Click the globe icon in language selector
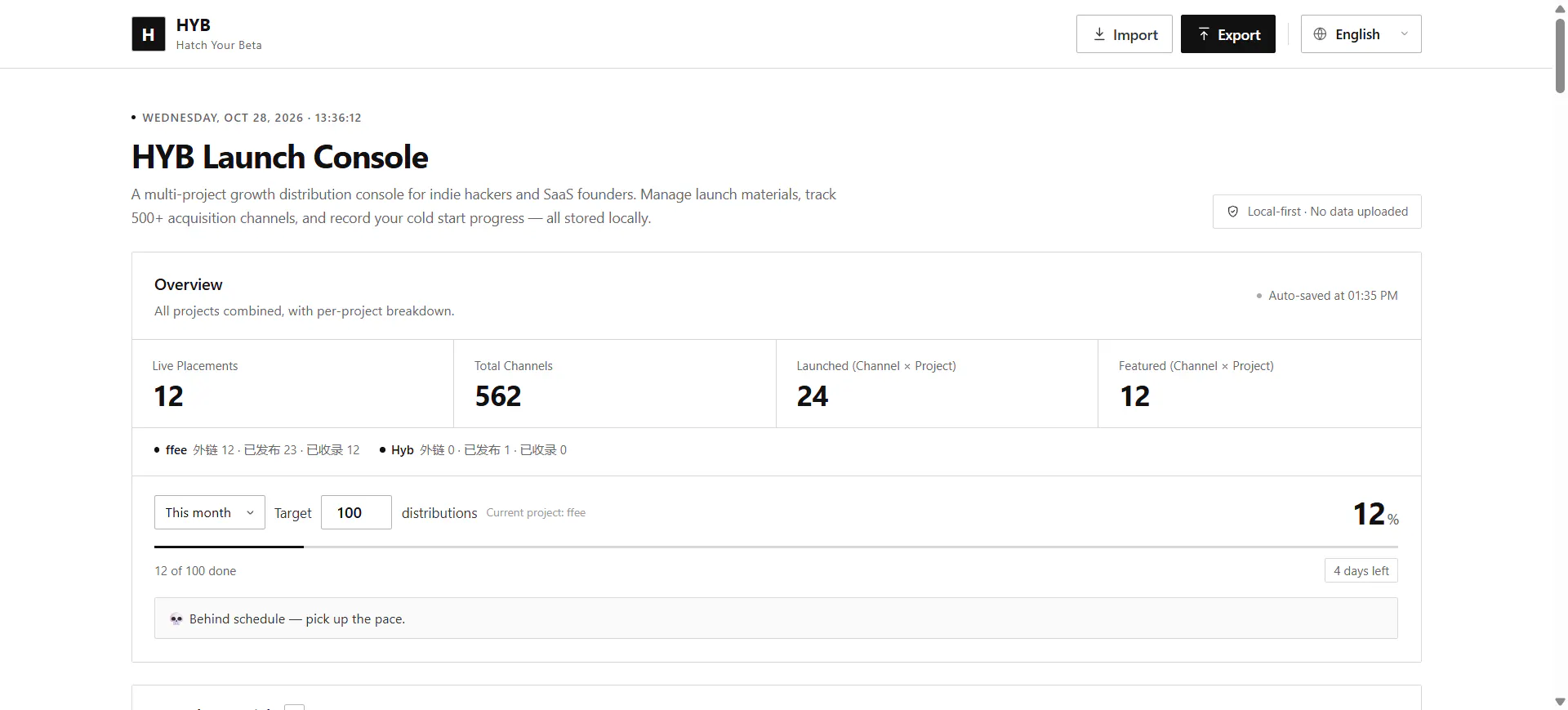The image size is (1568, 710). click(x=1320, y=34)
